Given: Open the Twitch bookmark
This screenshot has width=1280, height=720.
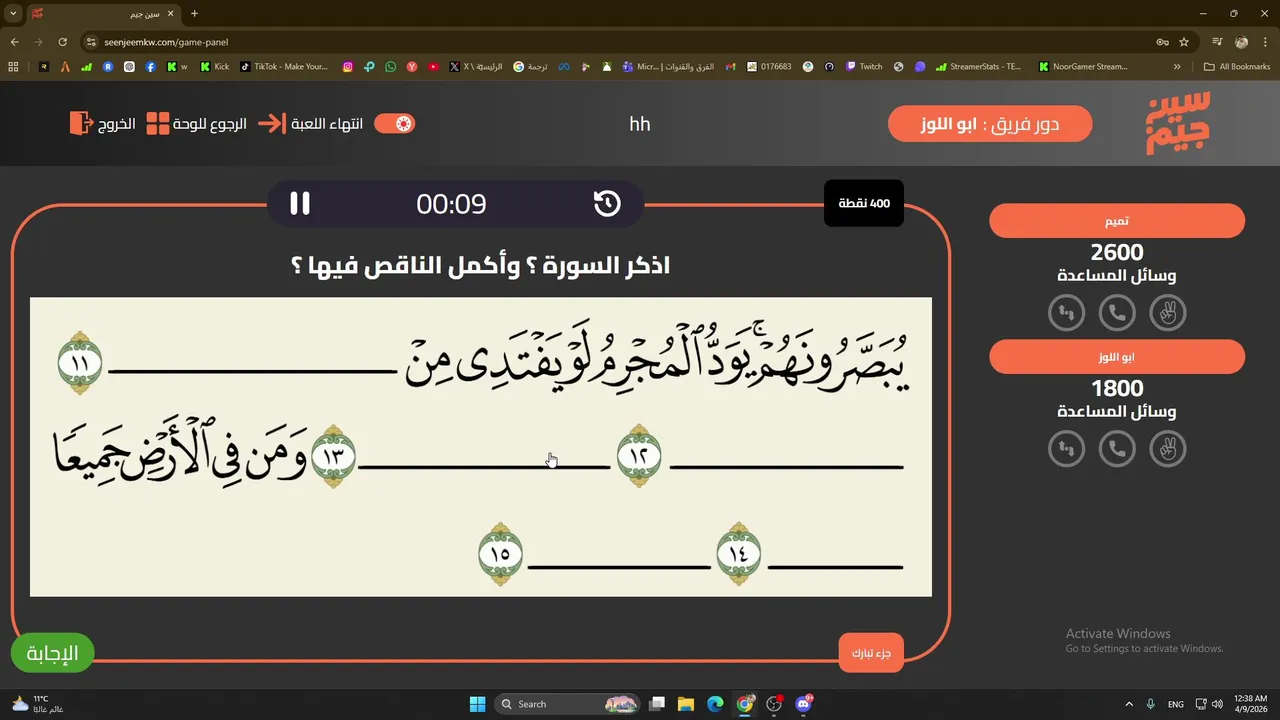Looking at the screenshot, I should click(x=864, y=67).
